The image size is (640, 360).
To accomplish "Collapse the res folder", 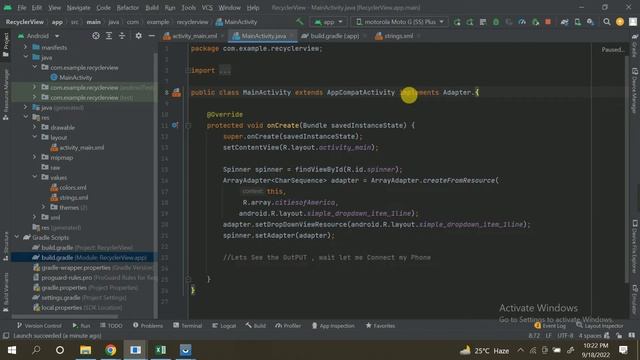I will click(x=26, y=117).
